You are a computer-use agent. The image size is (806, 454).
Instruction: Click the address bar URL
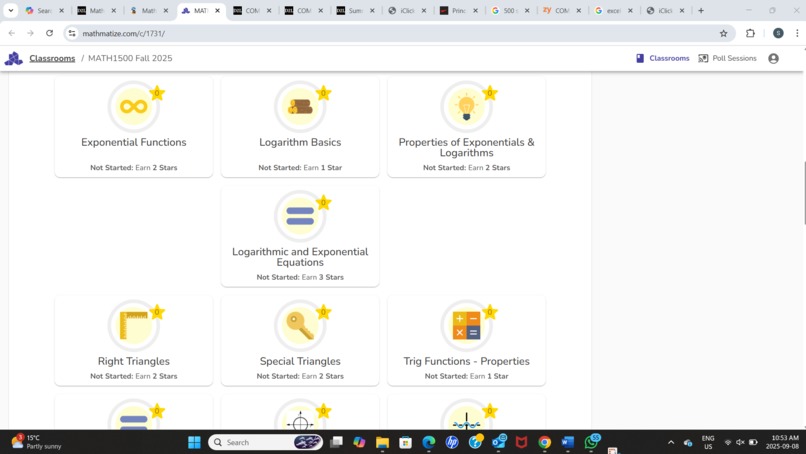point(123,33)
